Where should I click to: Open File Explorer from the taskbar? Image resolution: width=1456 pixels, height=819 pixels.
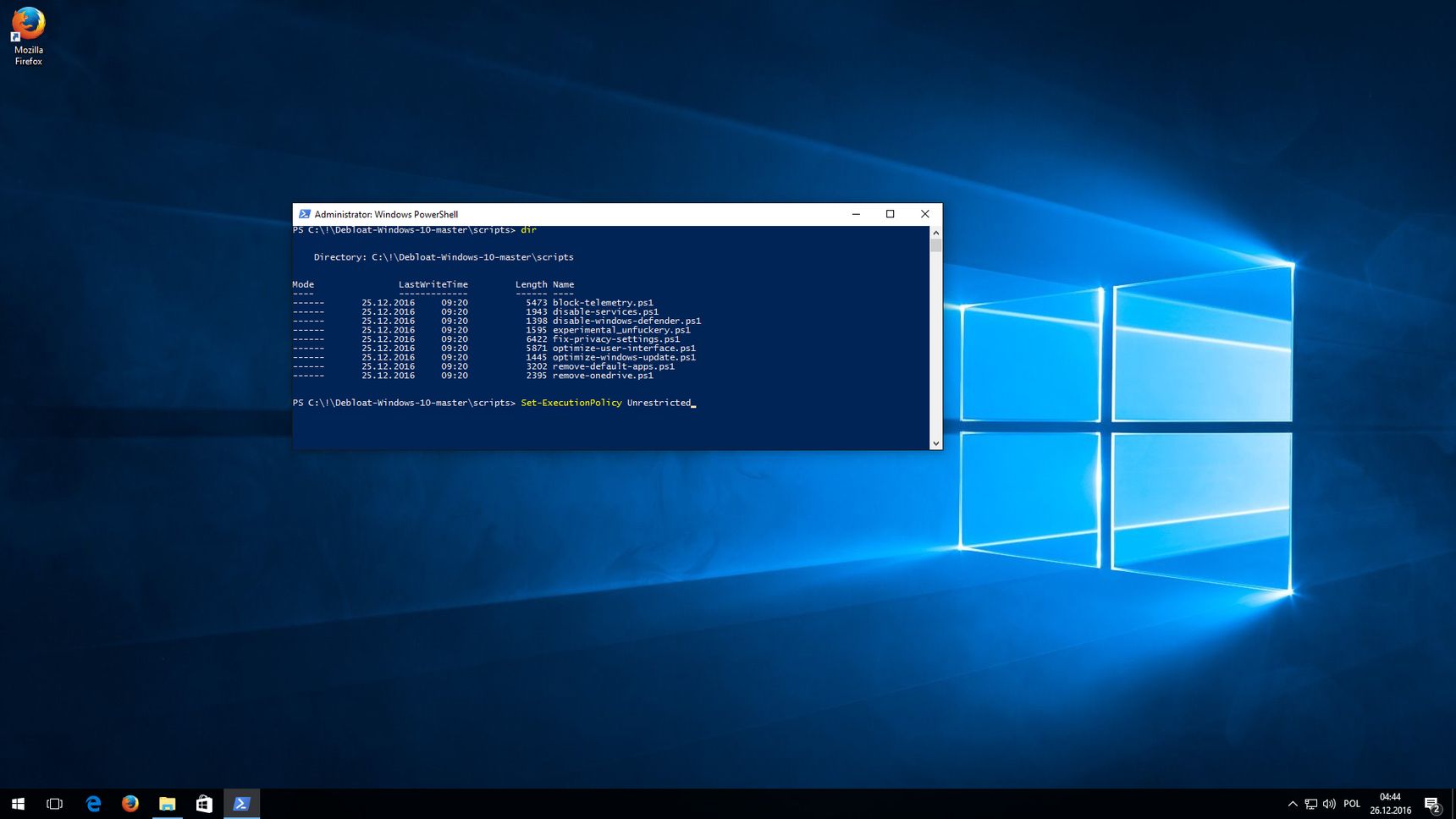[167, 804]
